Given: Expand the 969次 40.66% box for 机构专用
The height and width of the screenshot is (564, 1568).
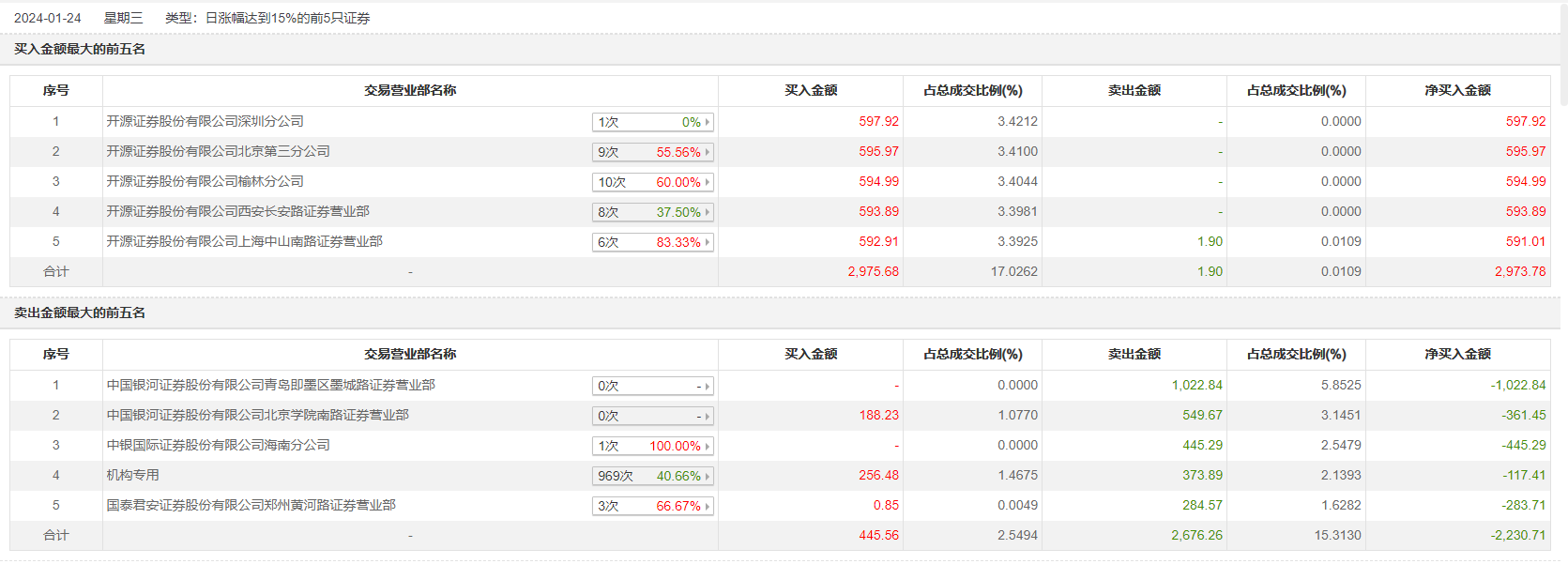Looking at the screenshot, I should pos(653,476).
